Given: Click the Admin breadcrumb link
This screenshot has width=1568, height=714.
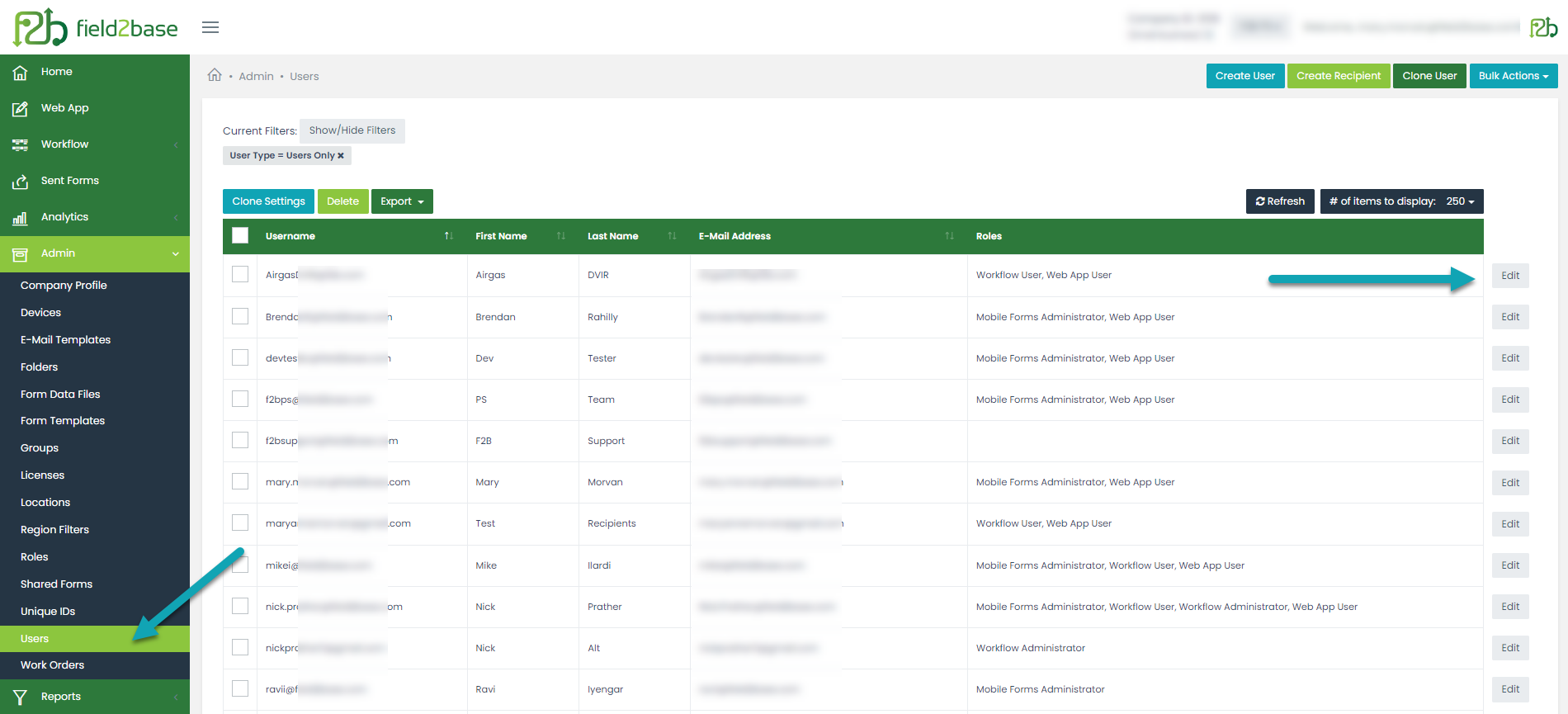Looking at the screenshot, I should (256, 77).
